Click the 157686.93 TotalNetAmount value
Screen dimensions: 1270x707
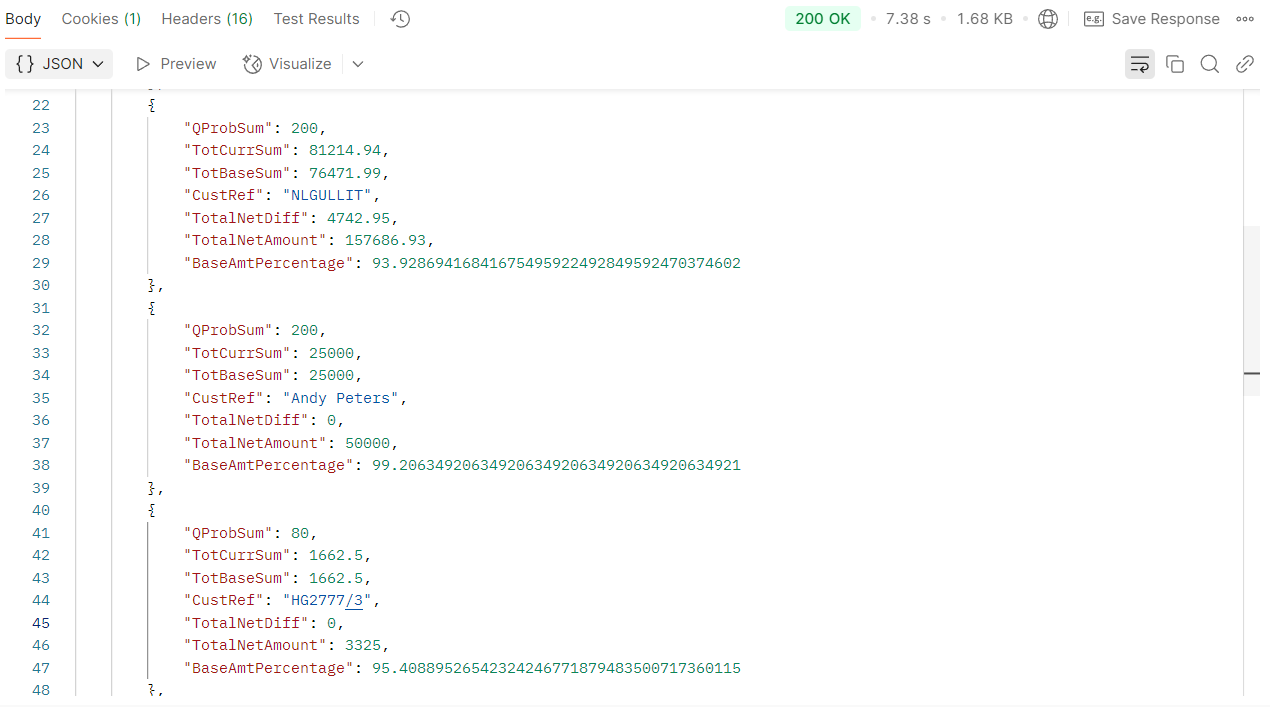point(385,240)
